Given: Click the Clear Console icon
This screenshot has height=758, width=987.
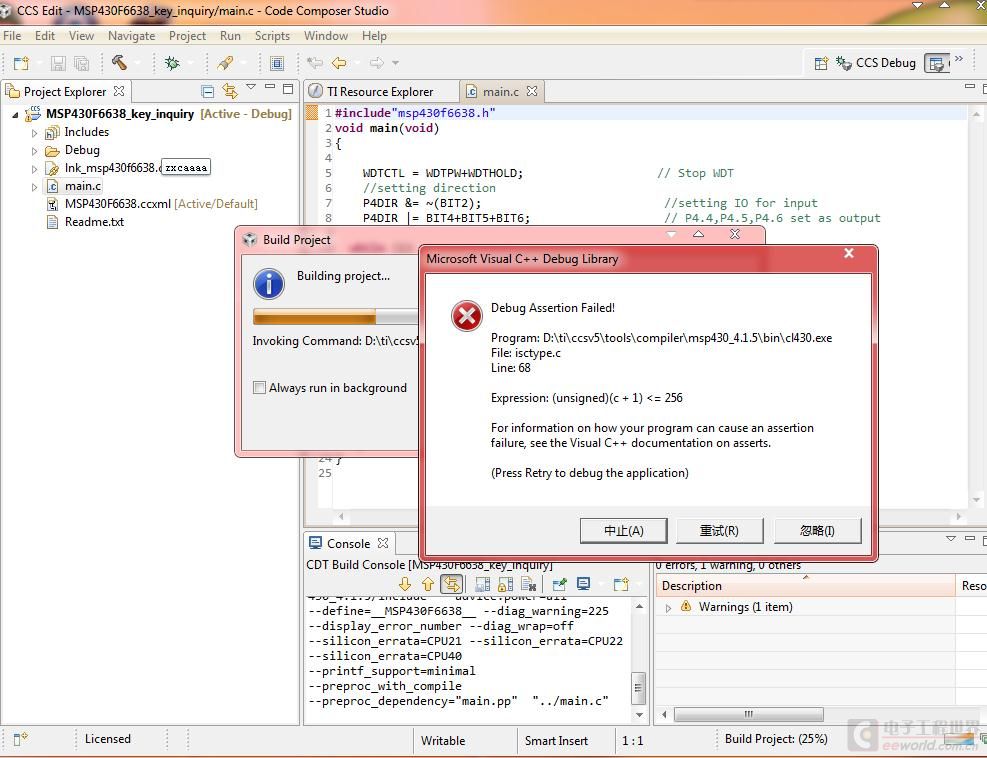Looking at the screenshot, I should [x=529, y=584].
